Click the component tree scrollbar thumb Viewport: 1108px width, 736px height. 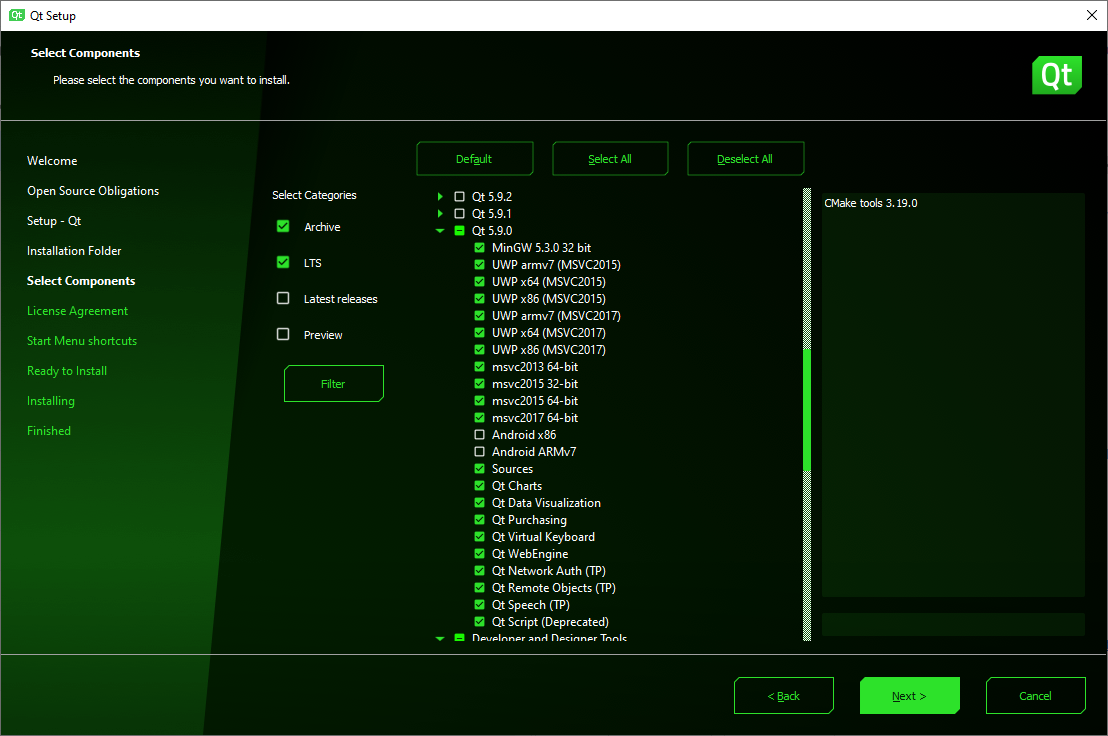click(x=807, y=410)
